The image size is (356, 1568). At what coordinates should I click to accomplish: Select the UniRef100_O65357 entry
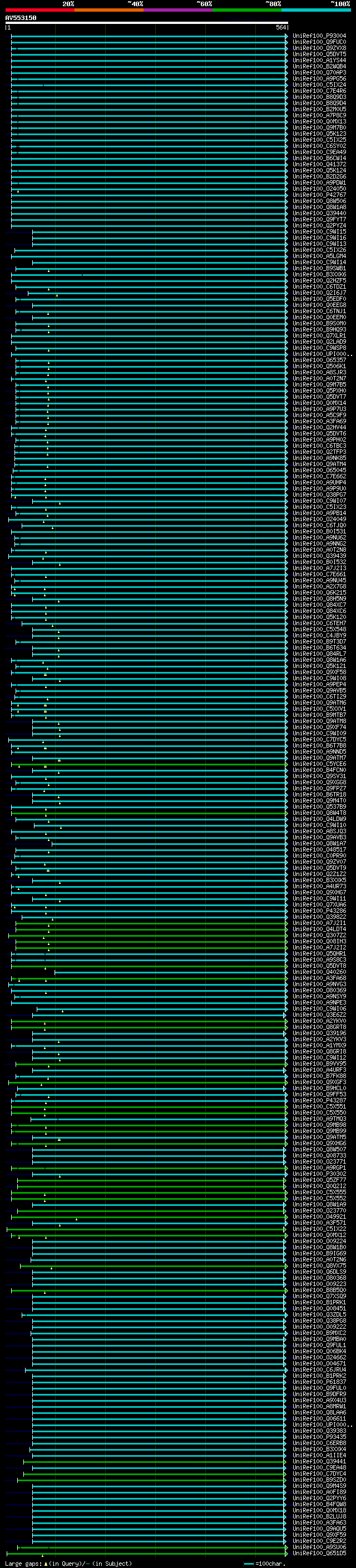pyautogui.click(x=319, y=360)
